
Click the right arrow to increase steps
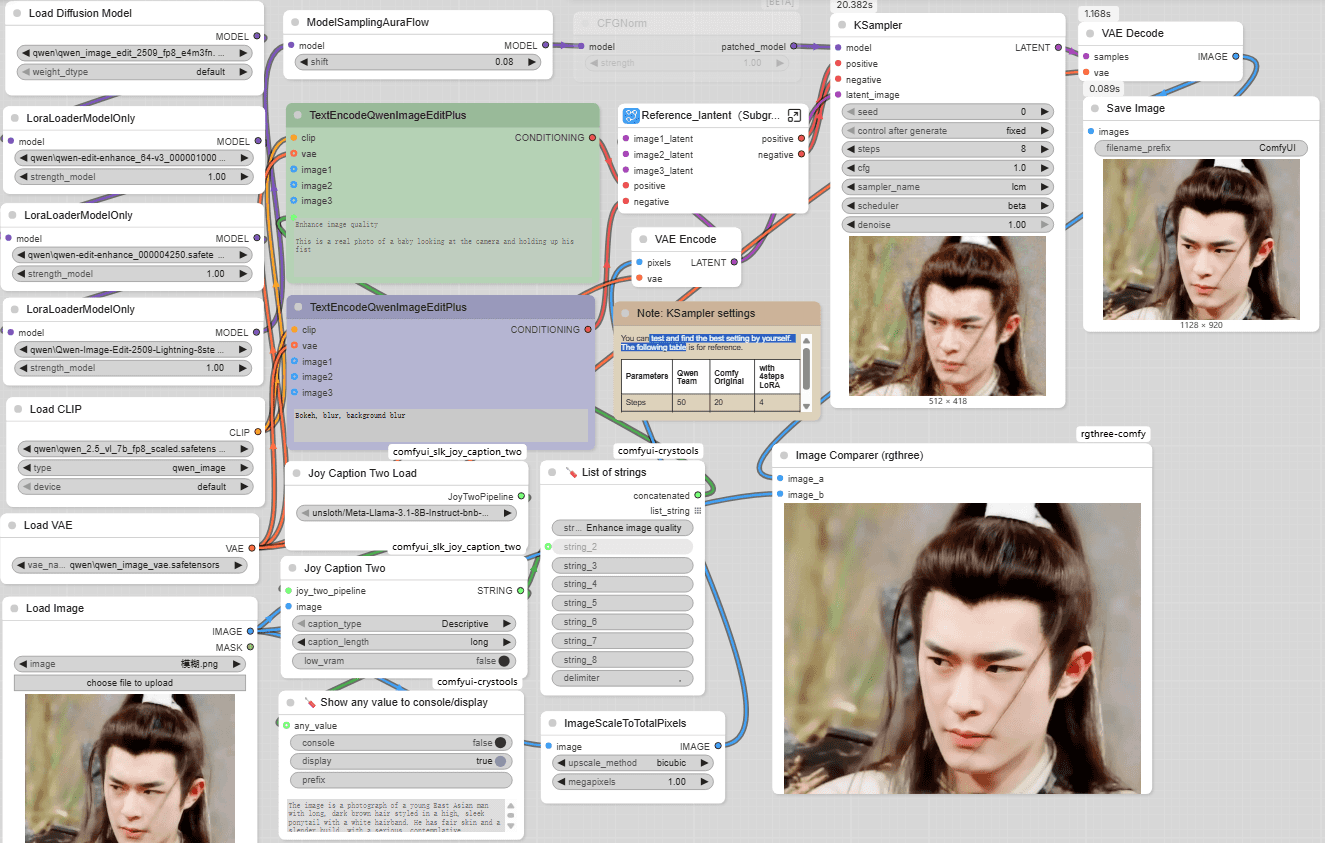point(1045,149)
